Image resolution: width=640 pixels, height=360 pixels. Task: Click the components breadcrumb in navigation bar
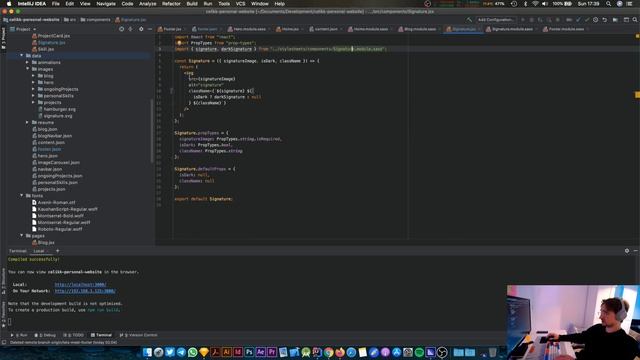[96, 20]
